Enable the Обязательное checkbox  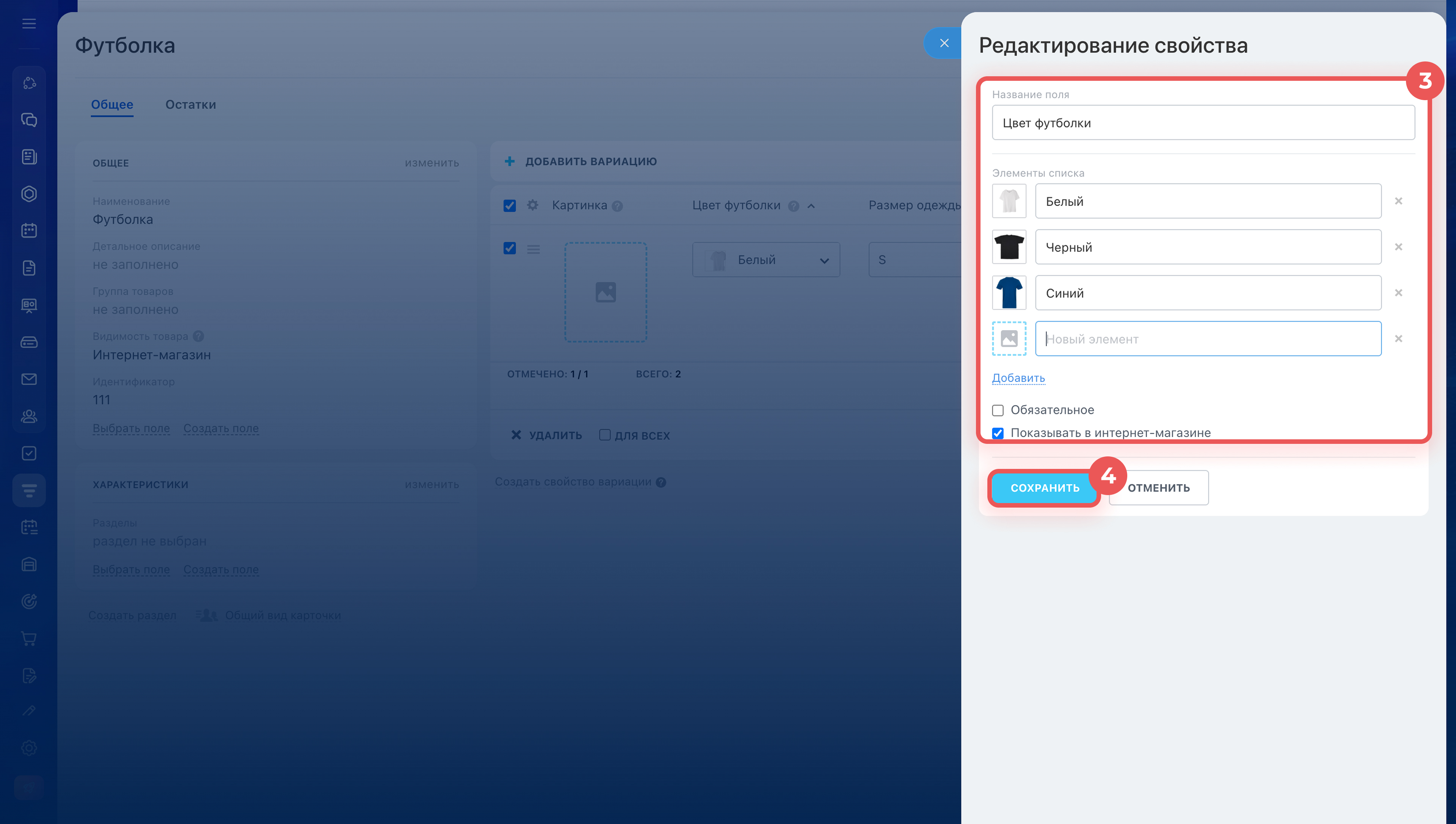pos(998,410)
